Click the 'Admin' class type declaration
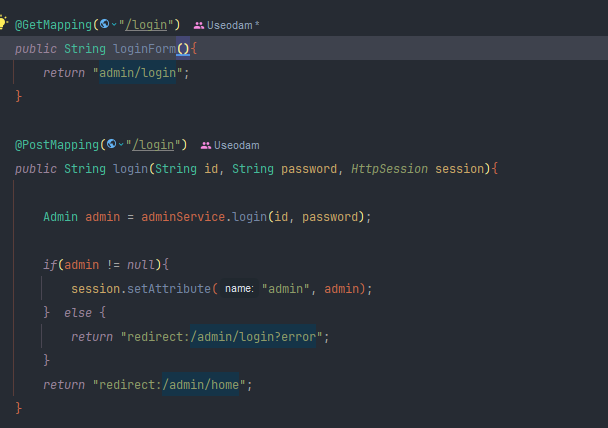This screenshot has height=428, width=608. (60, 217)
